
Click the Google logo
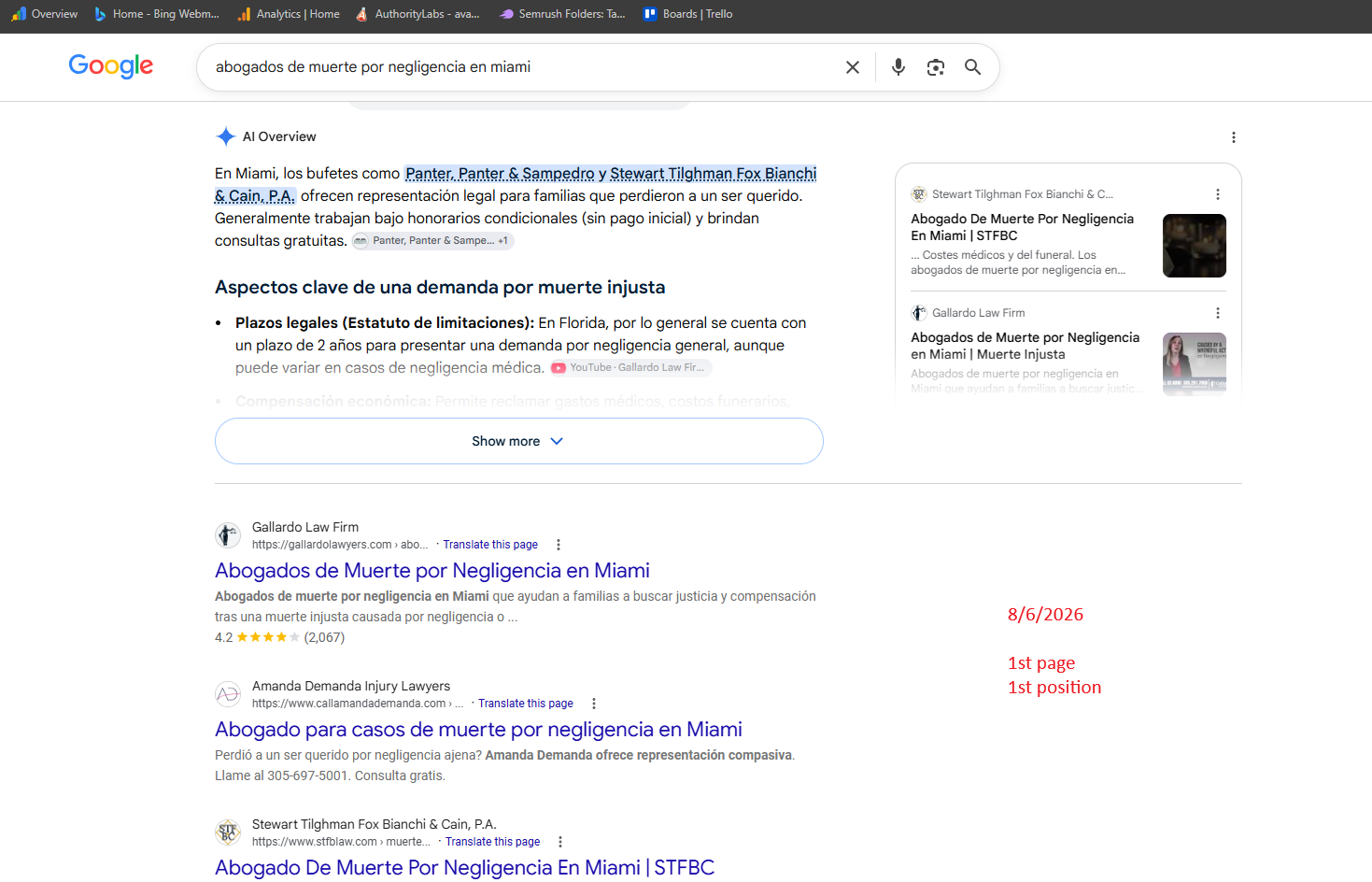click(x=111, y=66)
